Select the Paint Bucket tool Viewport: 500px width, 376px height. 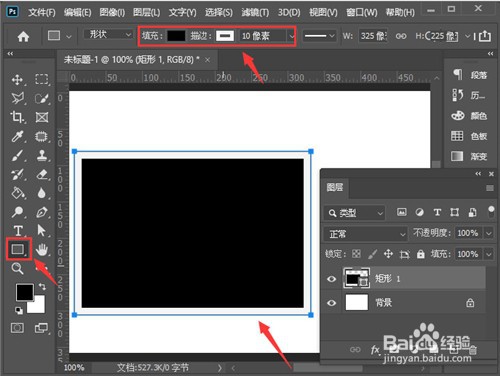pyautogui.click(x=18, y=193)
